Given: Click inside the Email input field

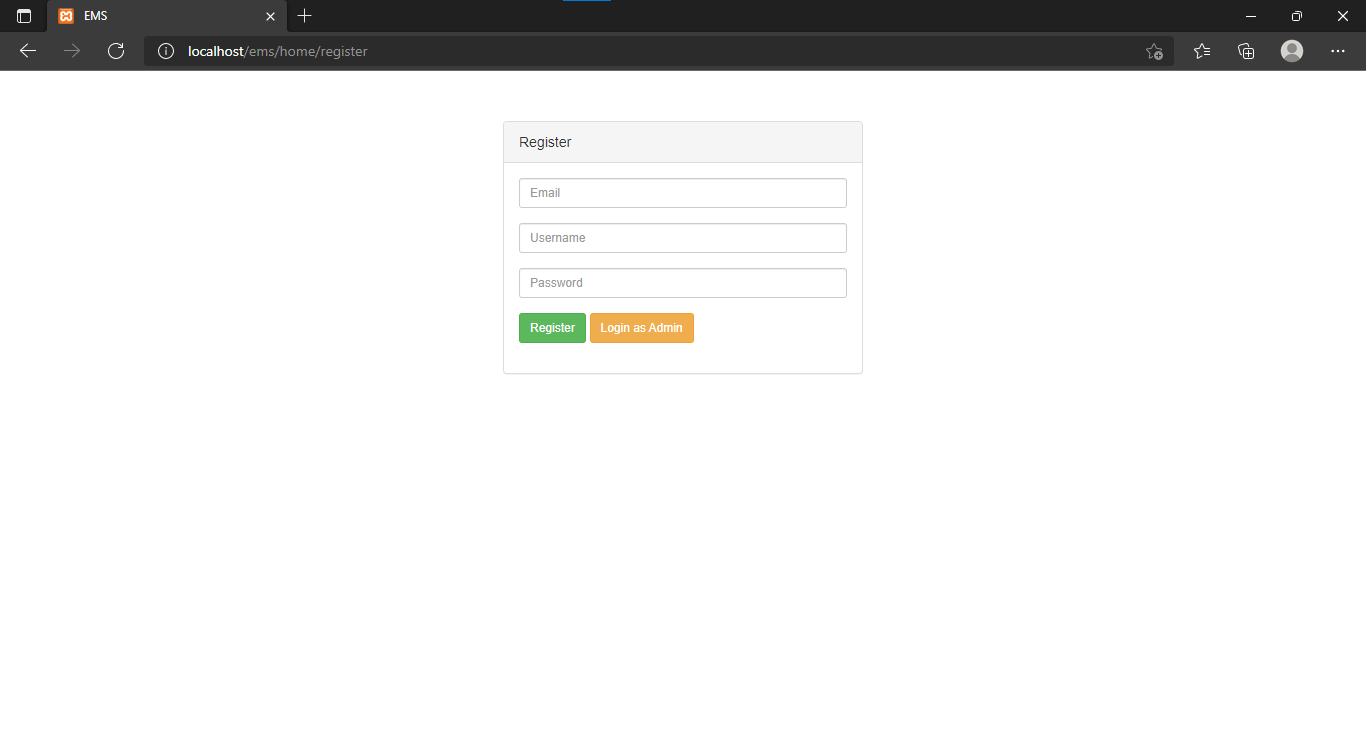Looking at the screenshot, I should (x=683, y=192).
